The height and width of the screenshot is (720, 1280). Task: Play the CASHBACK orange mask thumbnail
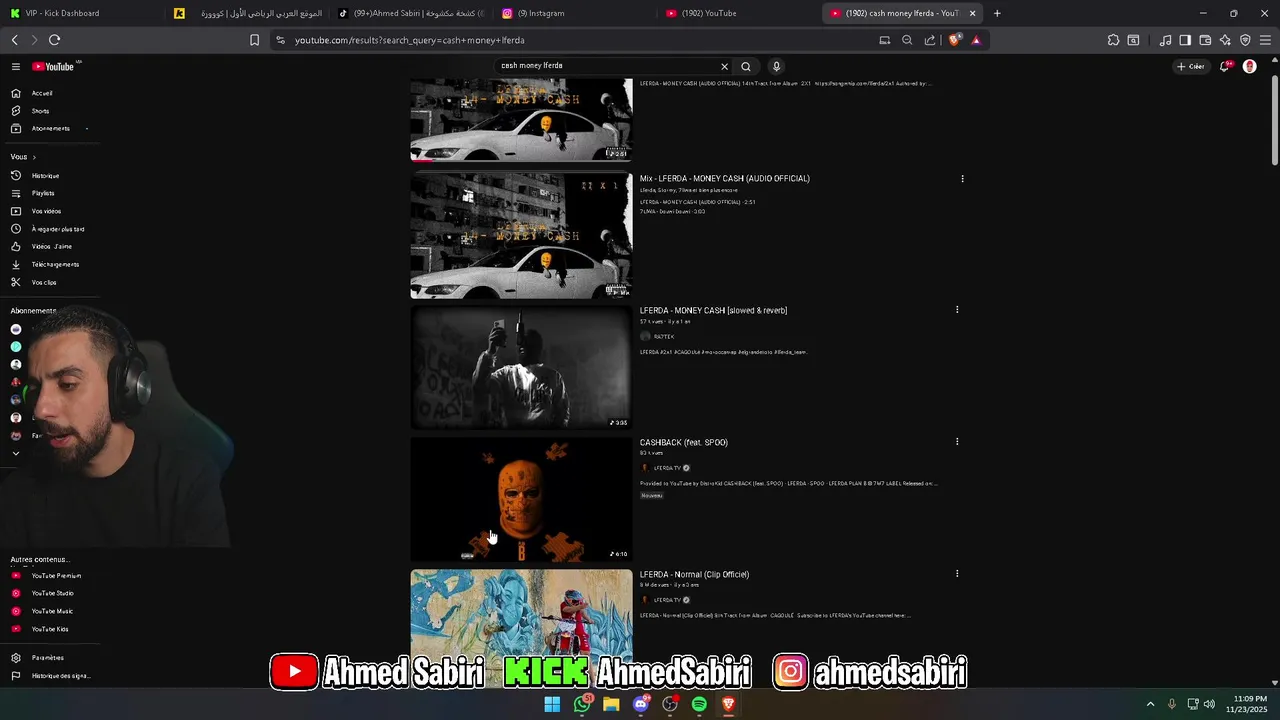pos(521,500)
